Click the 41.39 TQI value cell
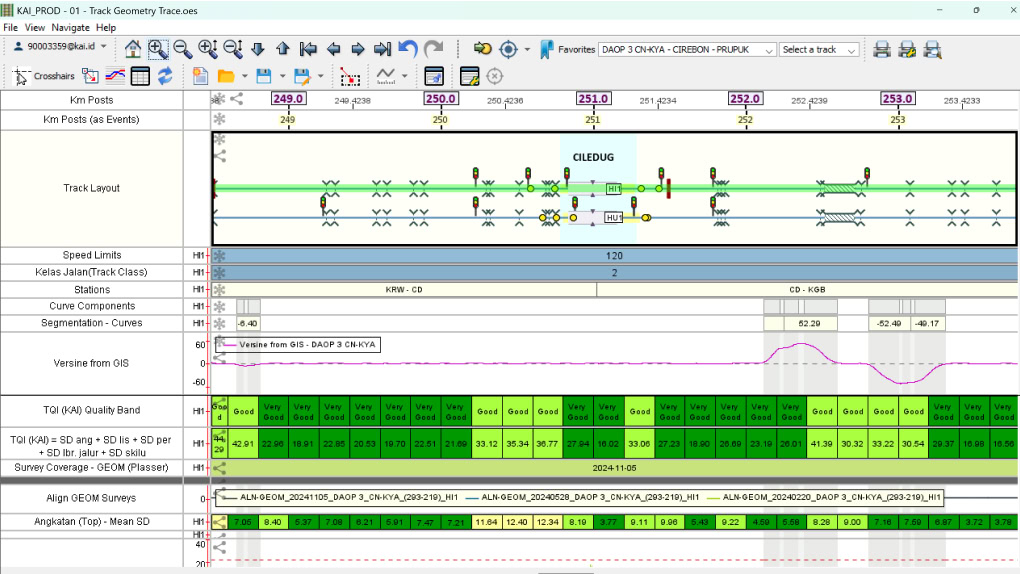The height and width of the screenshot is (574, 1020). pyautogui.click(x=822, y=444)
